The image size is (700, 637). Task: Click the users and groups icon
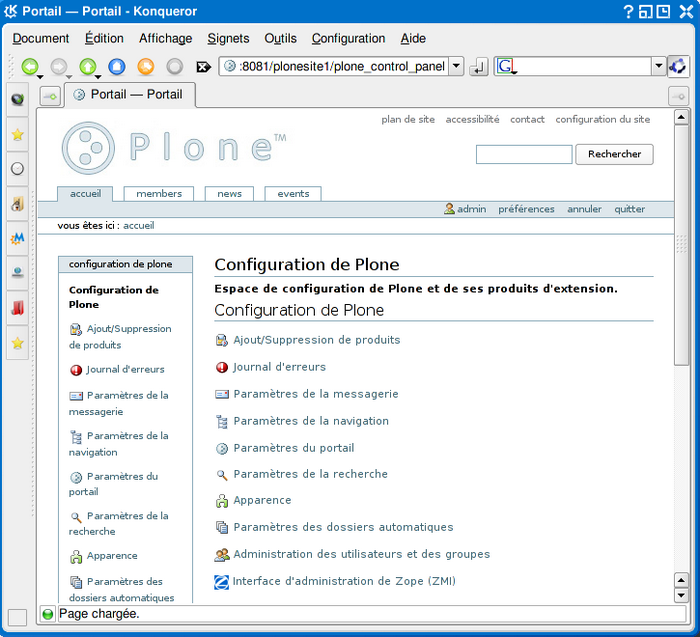tap(222, 555)
